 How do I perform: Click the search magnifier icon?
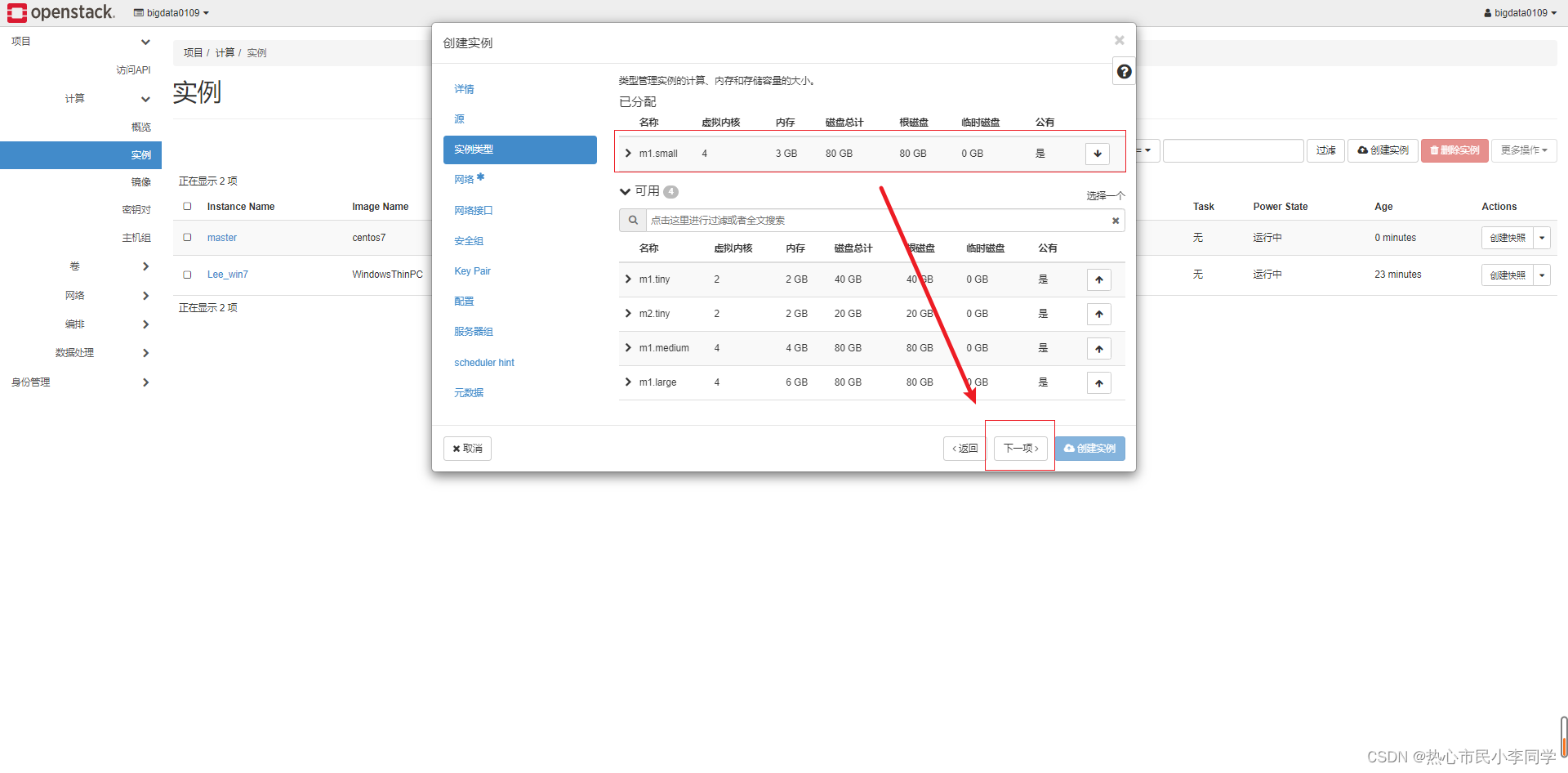click(633, 221)
